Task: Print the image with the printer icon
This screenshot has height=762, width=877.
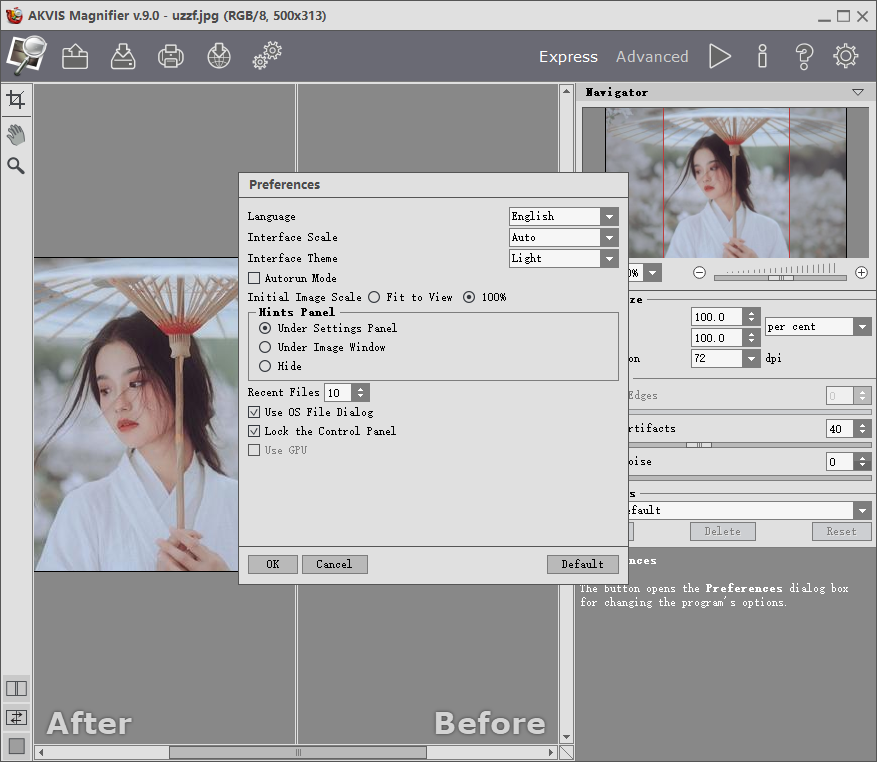Action: pyautogui.click(x=171, y=57)
